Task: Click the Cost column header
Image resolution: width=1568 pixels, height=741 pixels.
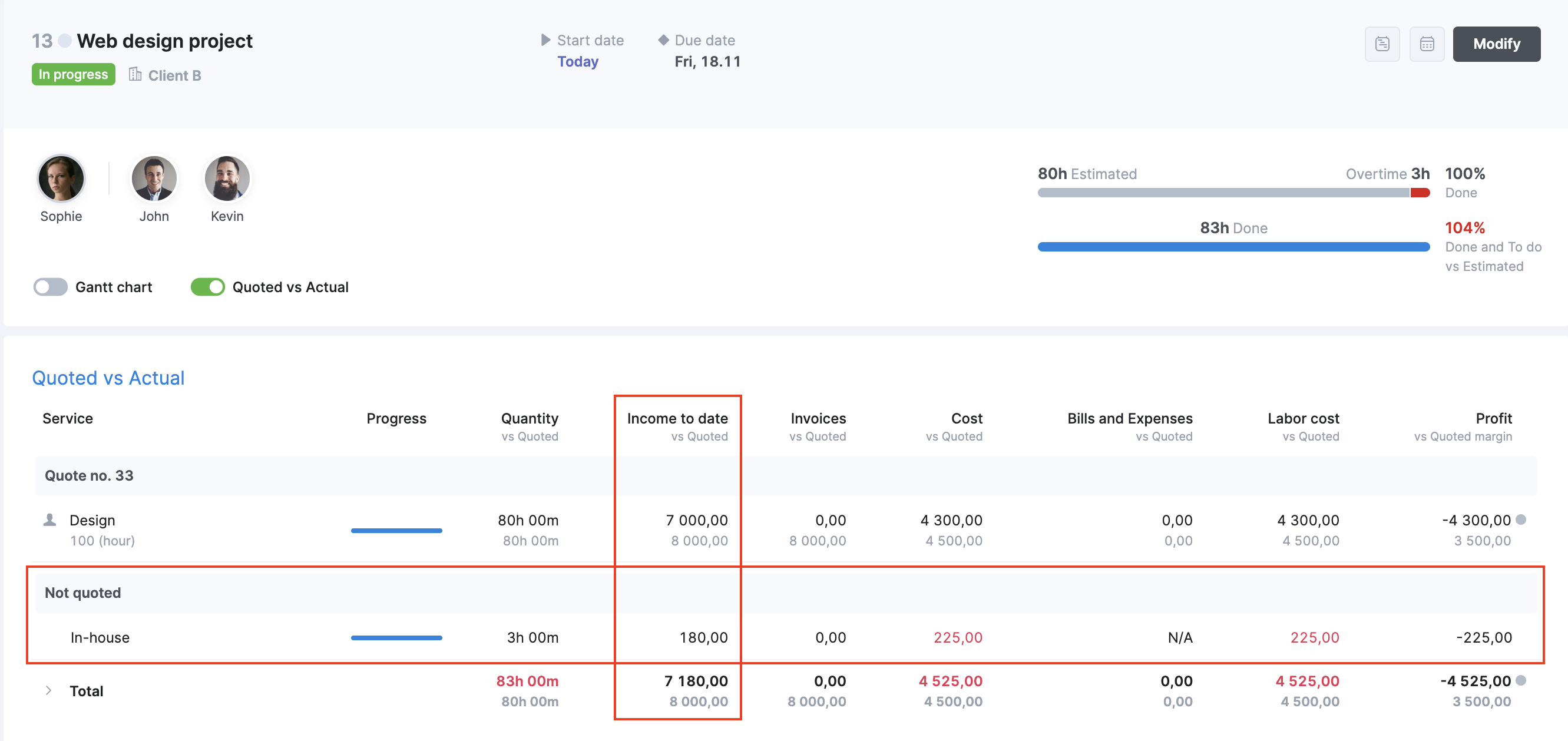Action: 967,418
